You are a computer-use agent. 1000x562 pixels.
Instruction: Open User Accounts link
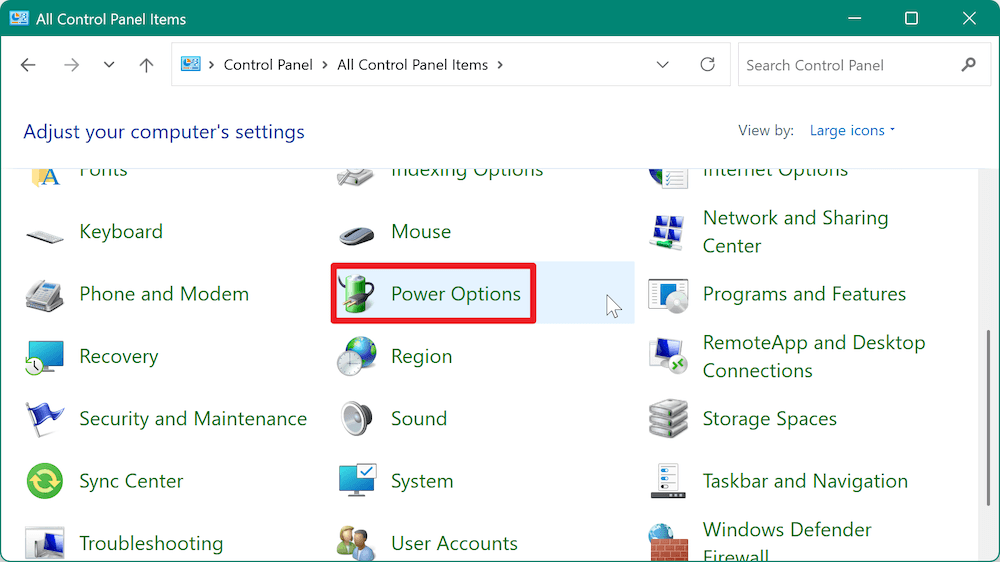click(x=454, y=544)
